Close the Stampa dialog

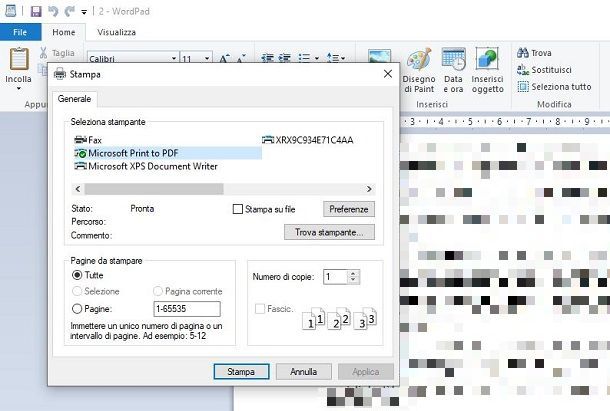click(388, 74)
